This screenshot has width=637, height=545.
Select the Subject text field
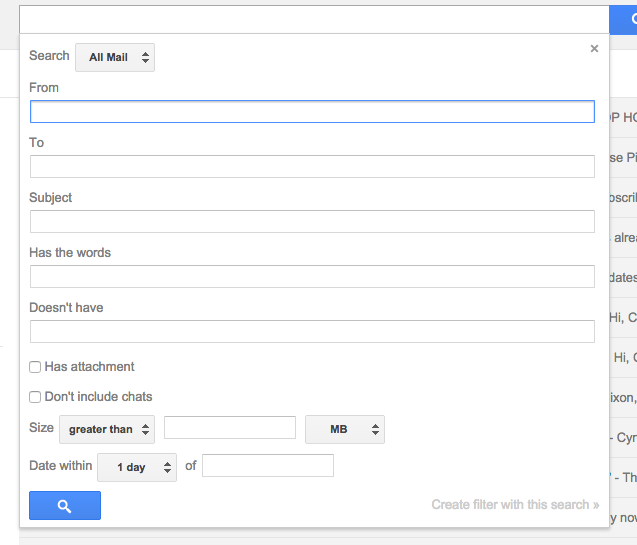pos(312,221)
